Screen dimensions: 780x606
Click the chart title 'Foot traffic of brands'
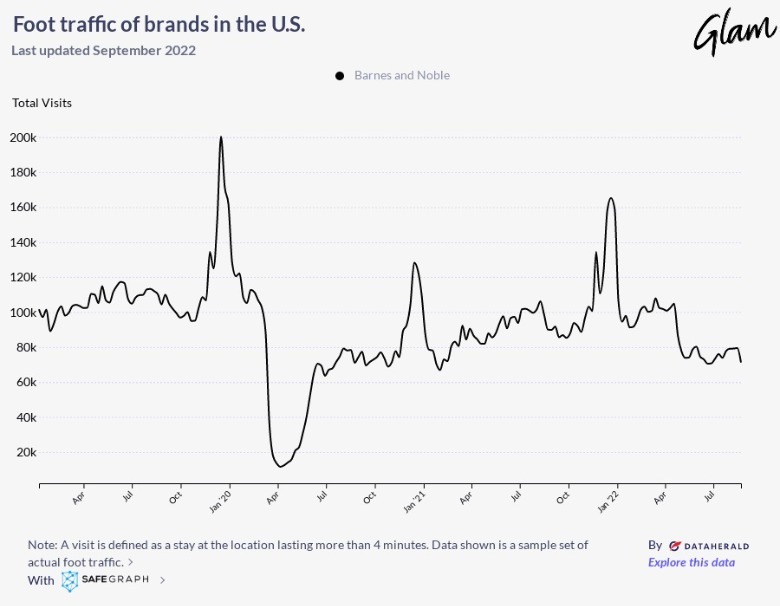pos(159,24)
